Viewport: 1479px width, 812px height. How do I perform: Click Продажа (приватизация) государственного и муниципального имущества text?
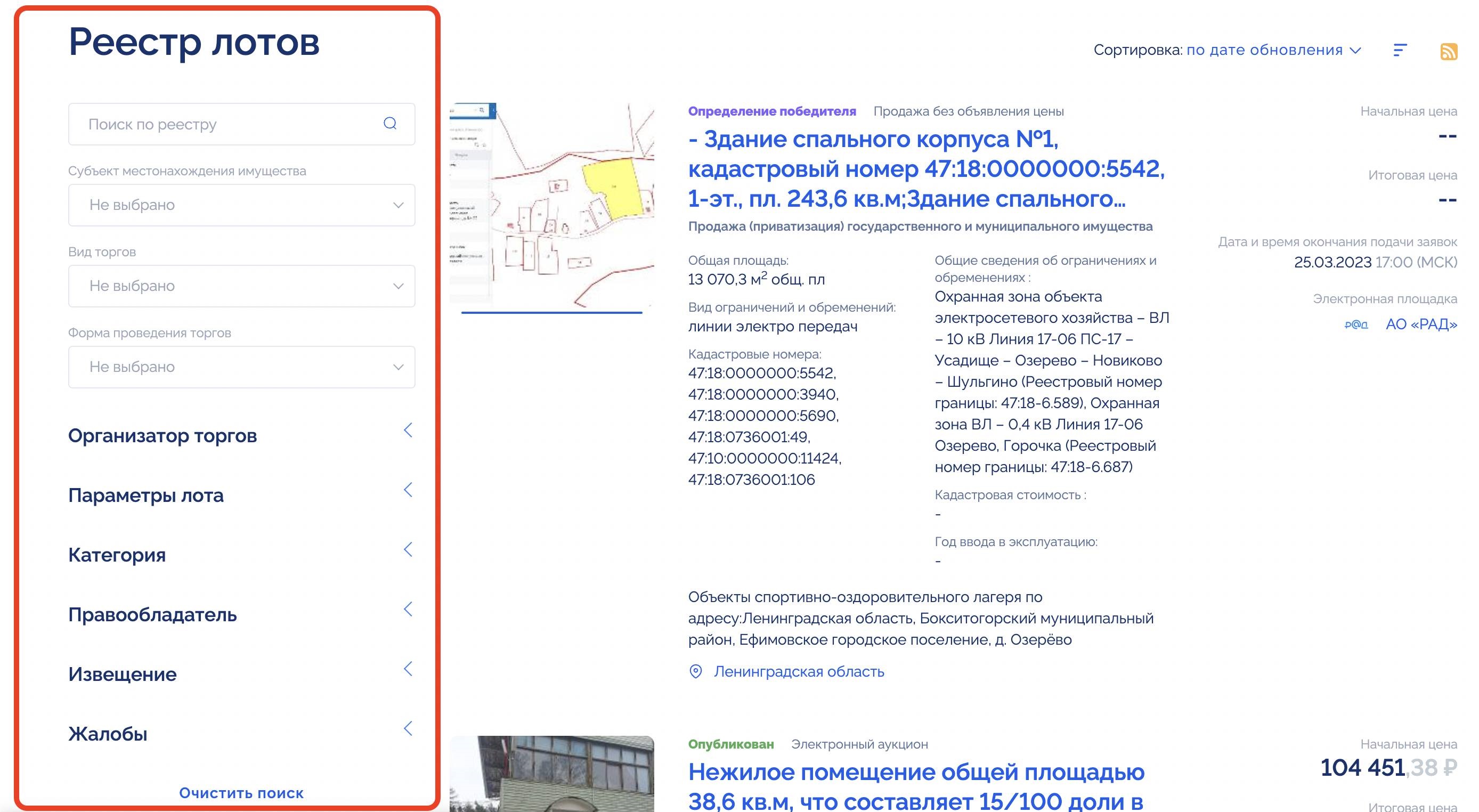pos(920,226)
